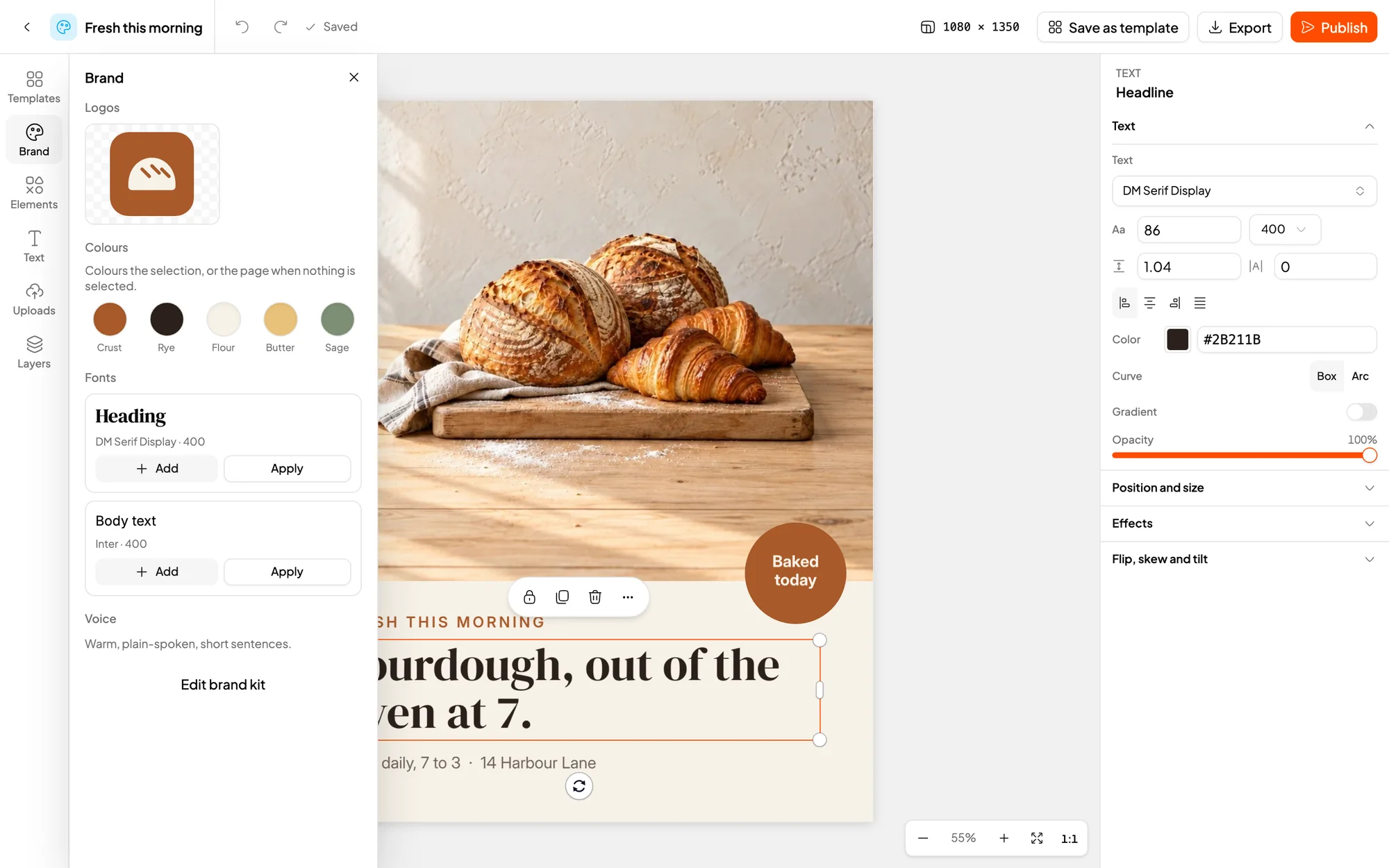Open the font weight 400 dropdown

[x=1285, y=229]
